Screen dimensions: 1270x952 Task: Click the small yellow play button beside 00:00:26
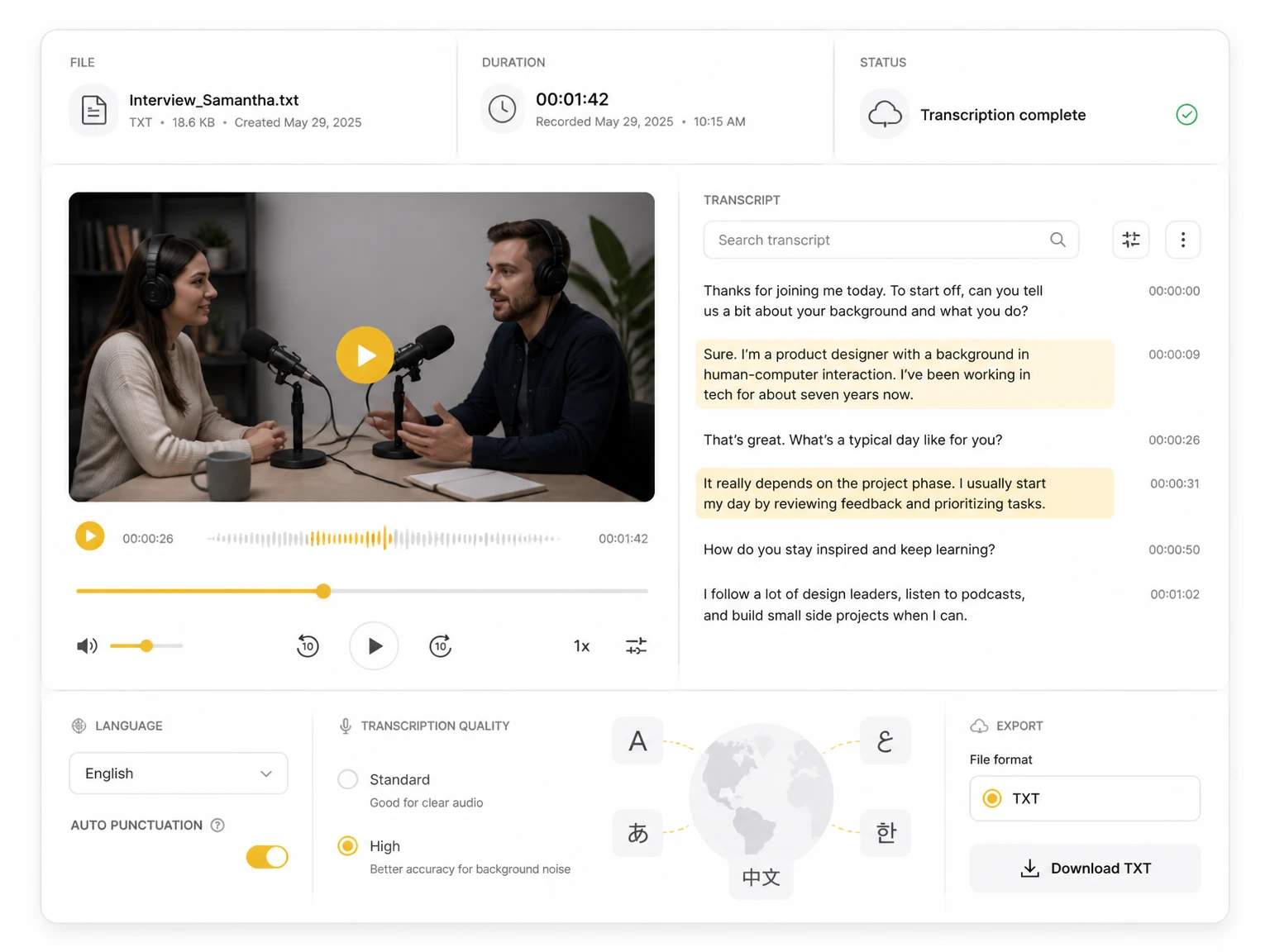point(90,536)
